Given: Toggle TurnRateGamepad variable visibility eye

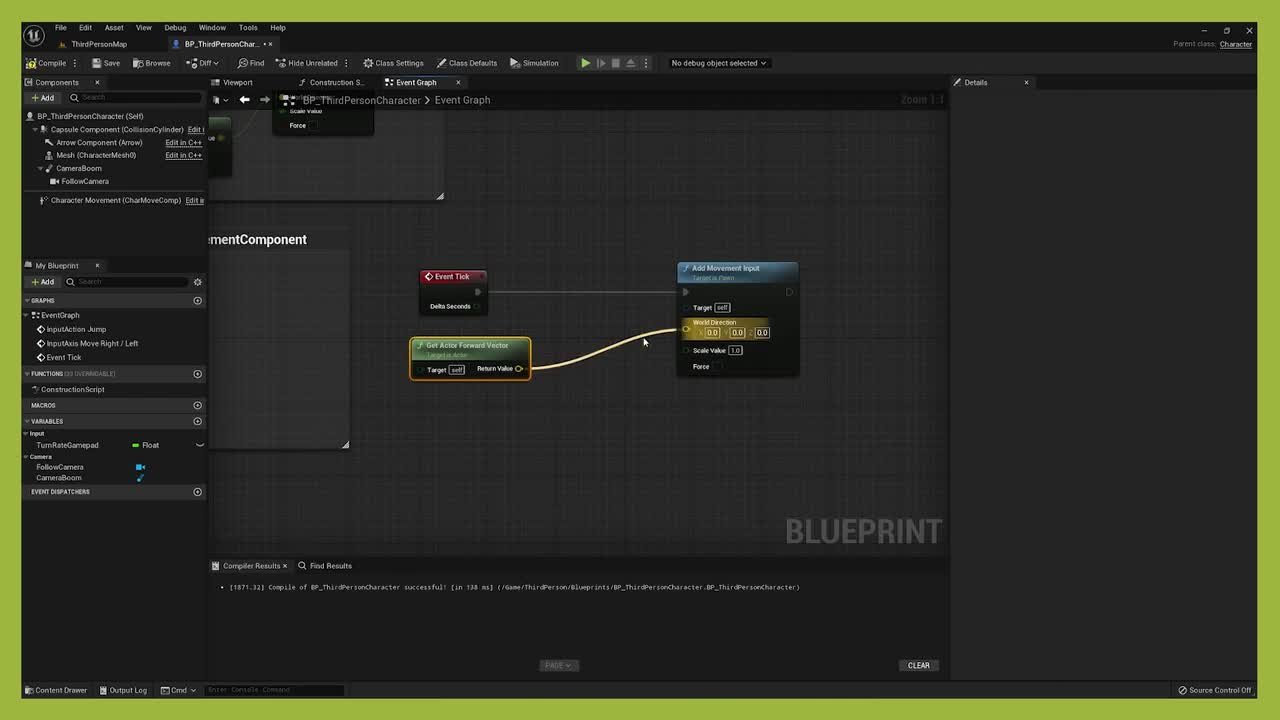Looking at the screenshot, I should pyautogui.click(x=199, y=445).
